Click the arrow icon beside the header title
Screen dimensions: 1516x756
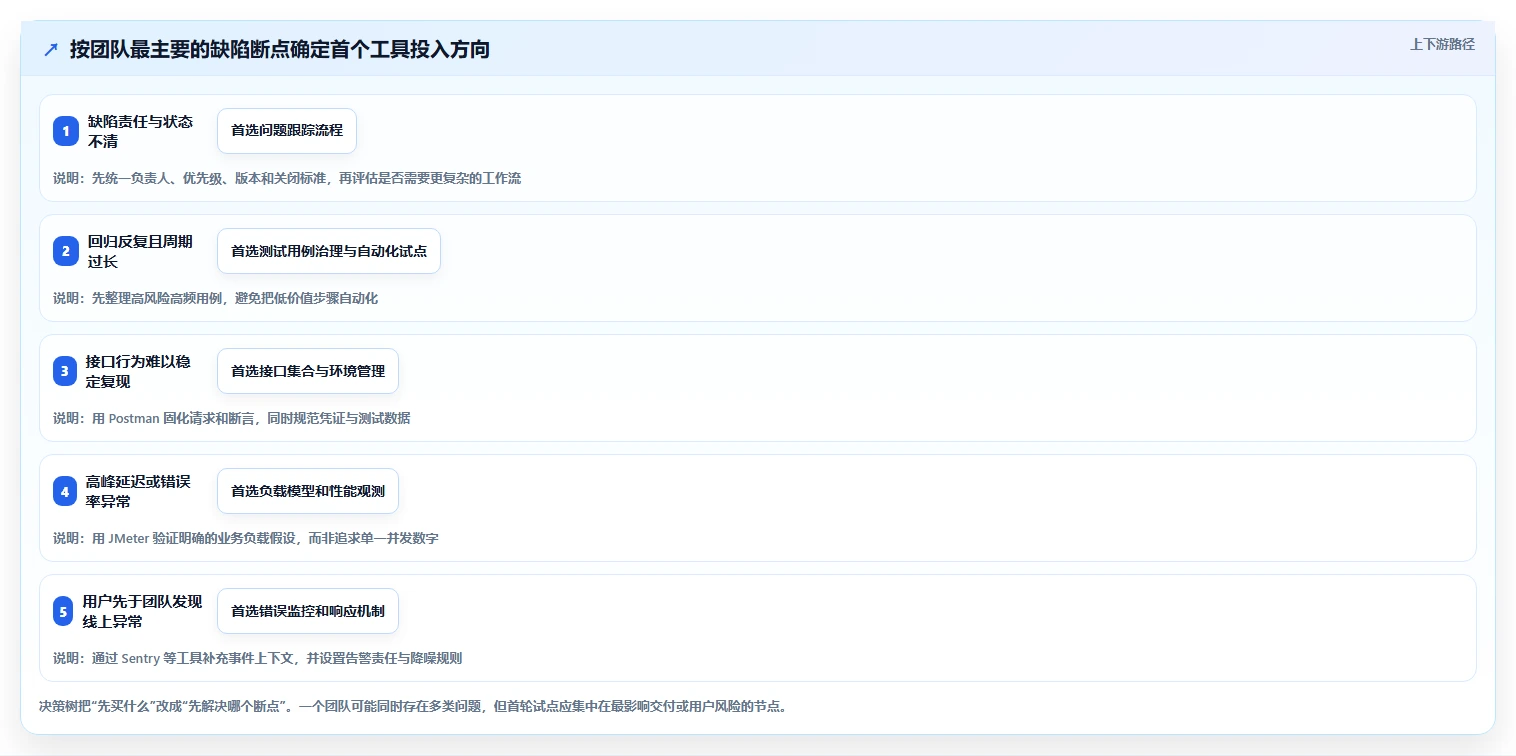tap(51, 50)
